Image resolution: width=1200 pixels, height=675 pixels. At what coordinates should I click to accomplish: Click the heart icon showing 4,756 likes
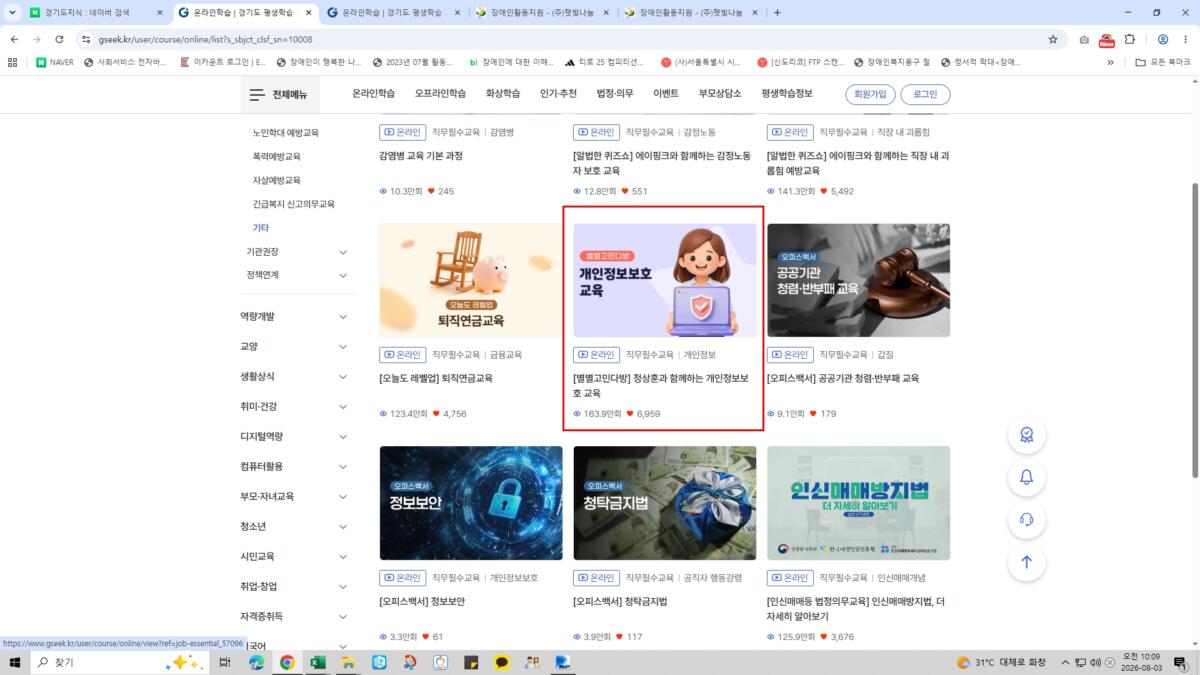437,413
